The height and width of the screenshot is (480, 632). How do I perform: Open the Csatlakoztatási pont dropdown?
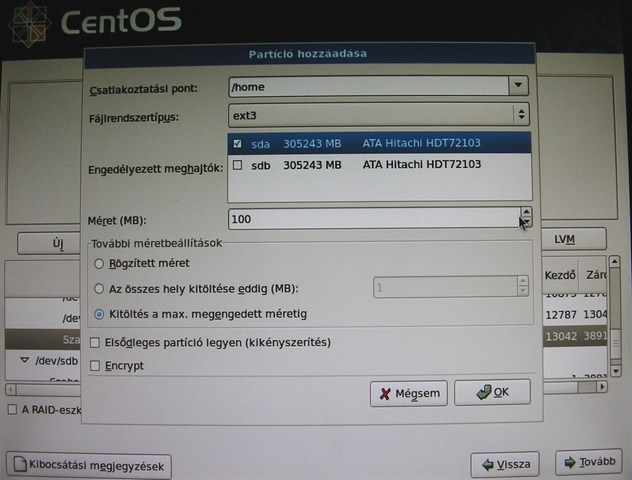pyautogui.click(x=516, y=87)
